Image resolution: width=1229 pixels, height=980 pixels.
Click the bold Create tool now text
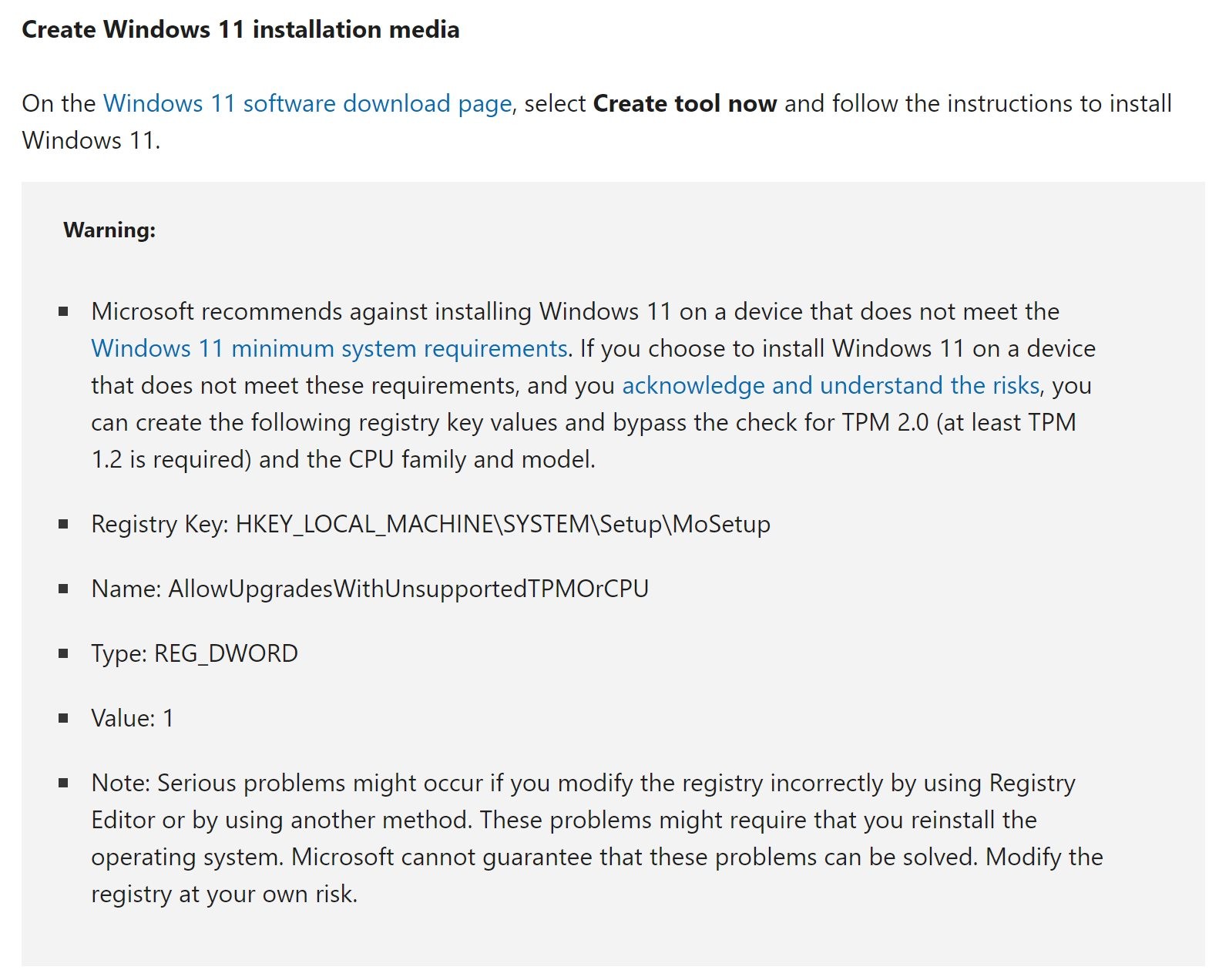(684, 103)
